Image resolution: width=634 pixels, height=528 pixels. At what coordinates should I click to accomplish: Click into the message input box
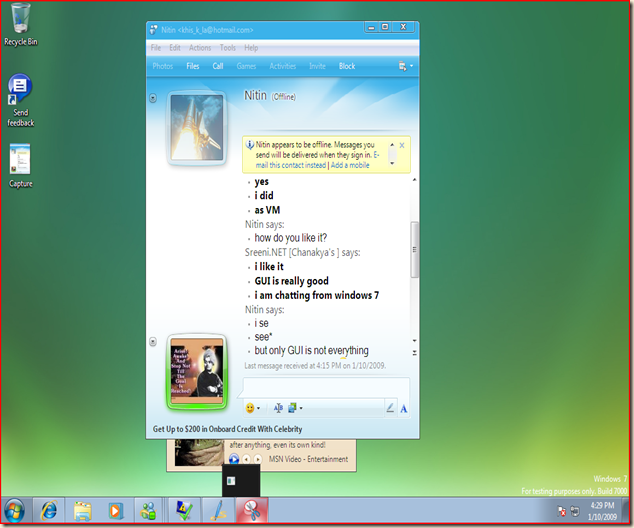[x=326, y=387]
